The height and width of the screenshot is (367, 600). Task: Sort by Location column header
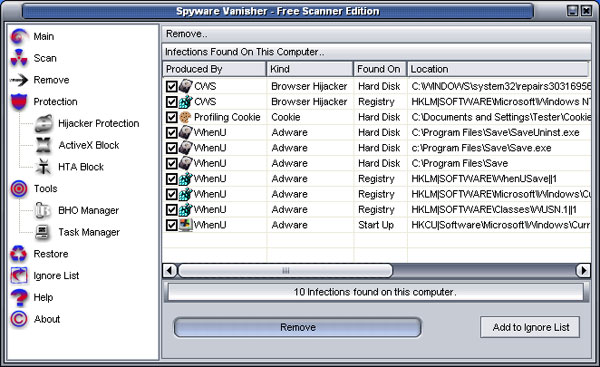click(498, 69)
